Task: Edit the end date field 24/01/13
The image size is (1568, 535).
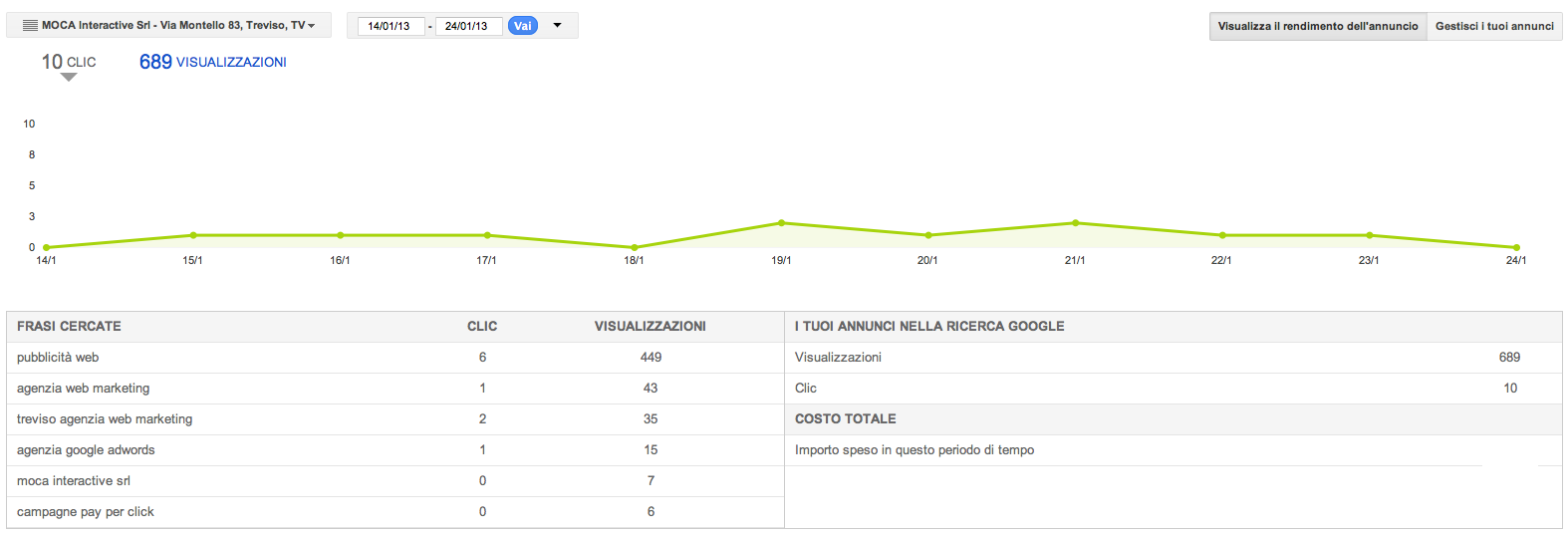Action: coord(467,26)
